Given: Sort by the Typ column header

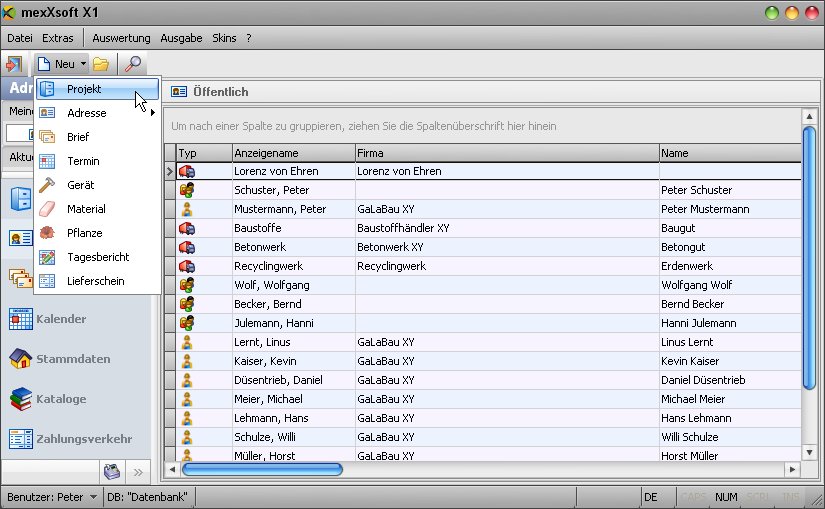Looking at the screenshot, I should [x=204, y=153].
